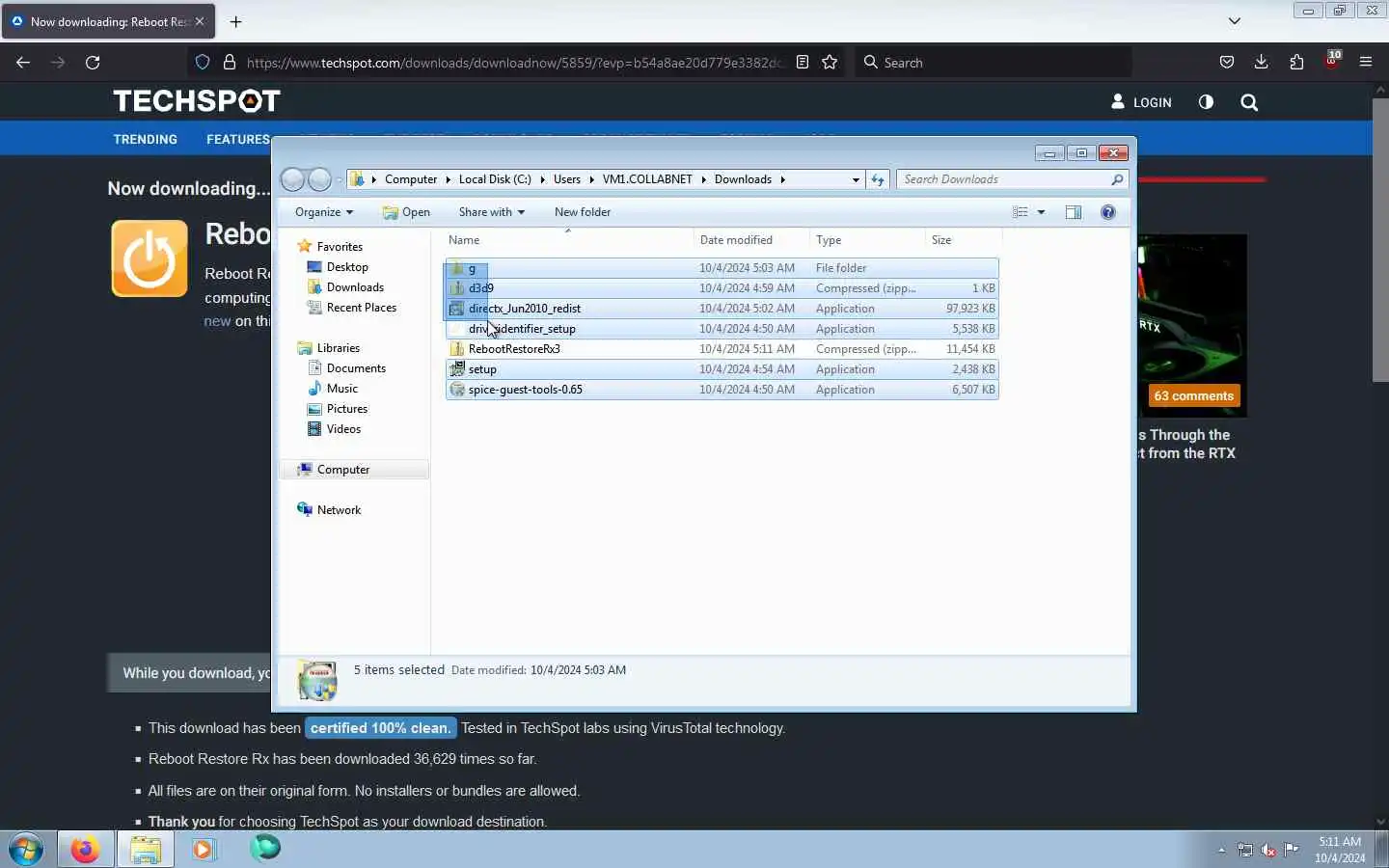Screen dimensions: 1389x868
Task: Open the Share with dropdown
Action: click(492, 212)
